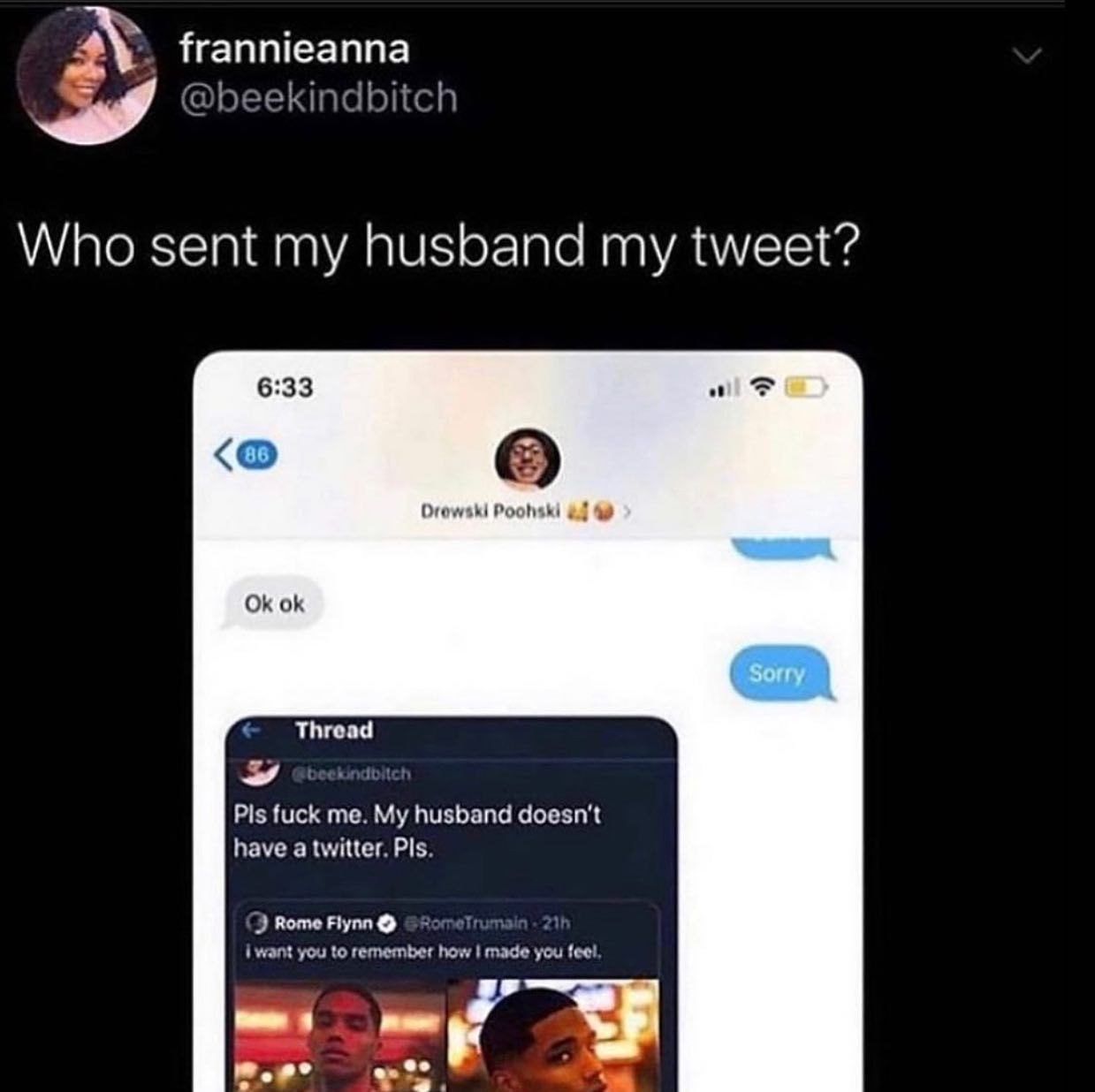Expand the tweet options chevron
The width and height of the screenshot is (1095, 1092).
(x=1027, y=57)
